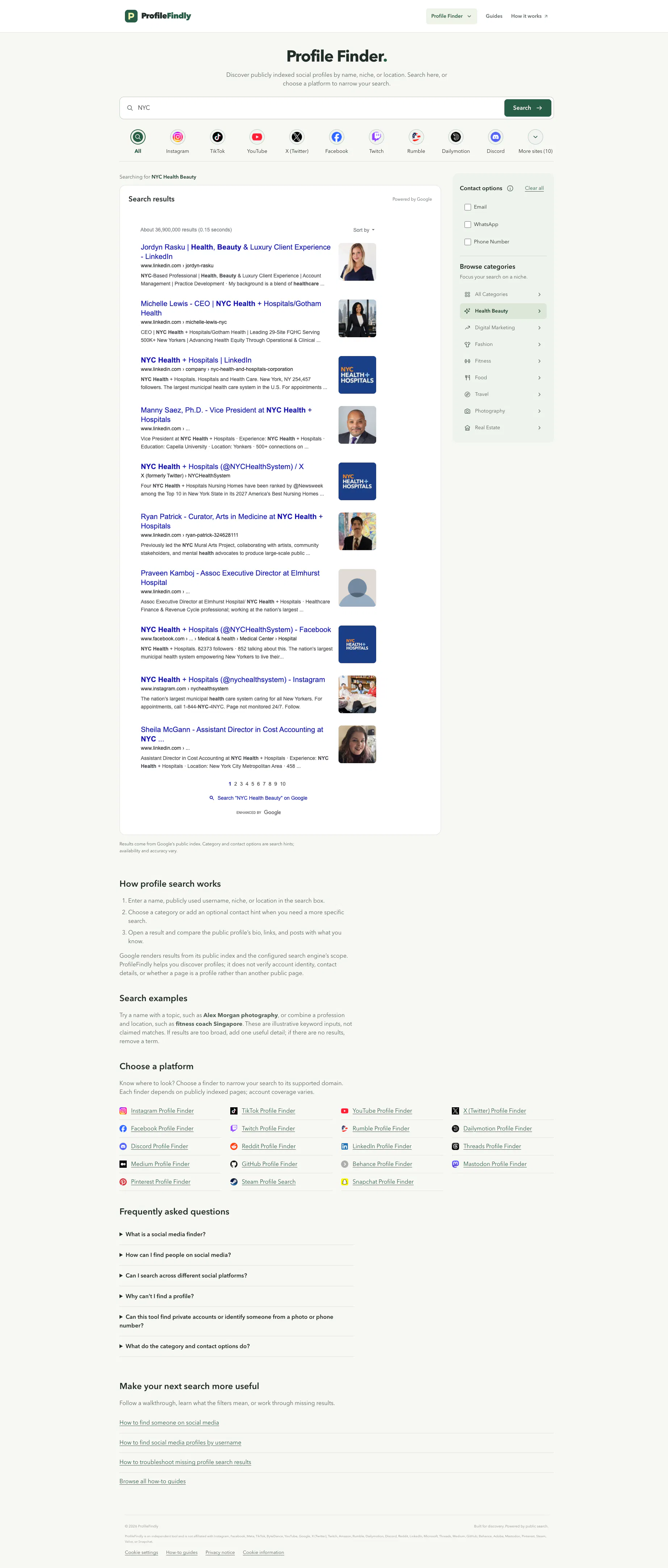This screenshot has width=668, height=1568.
Task: Expand 'How can I find people on social media?'
Action: (x=236, y=1255)
